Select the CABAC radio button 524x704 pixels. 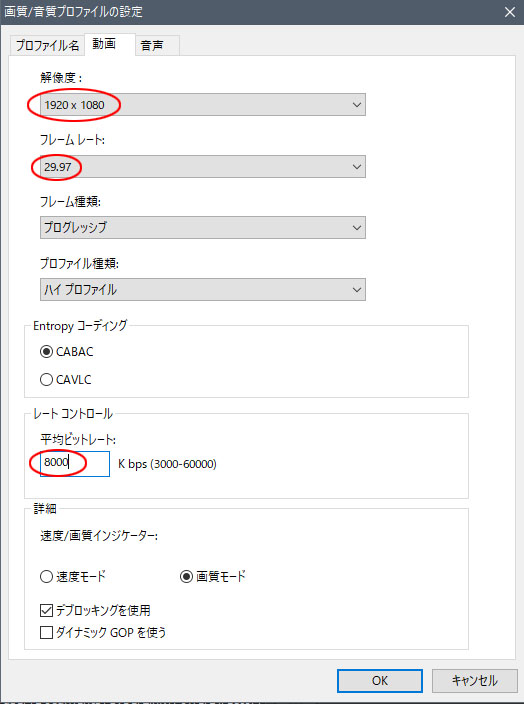click(x=46, y=352)
